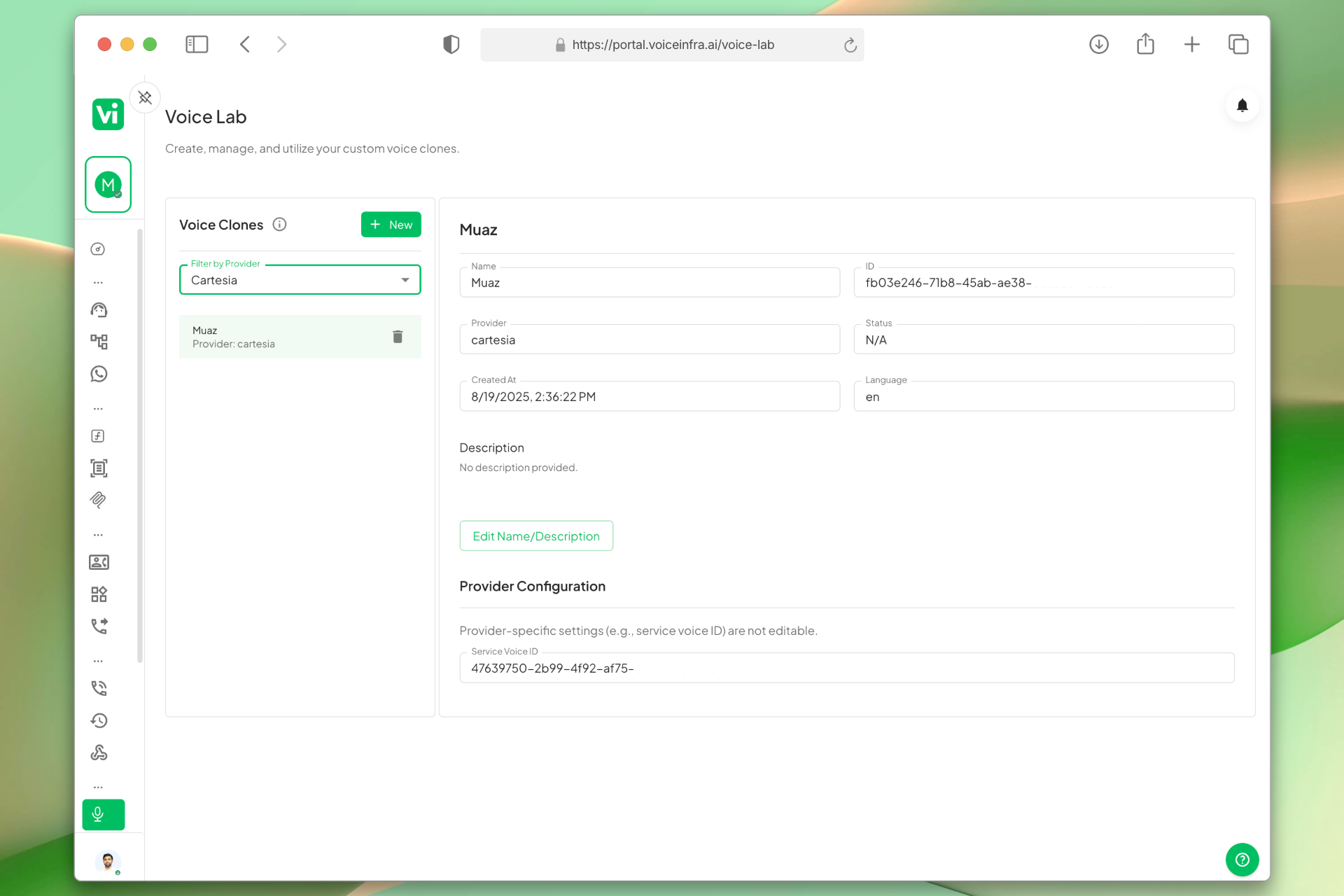The image size is (1344, 896).
Task: Click the Created At date field
Action: [x=650, y=395]
